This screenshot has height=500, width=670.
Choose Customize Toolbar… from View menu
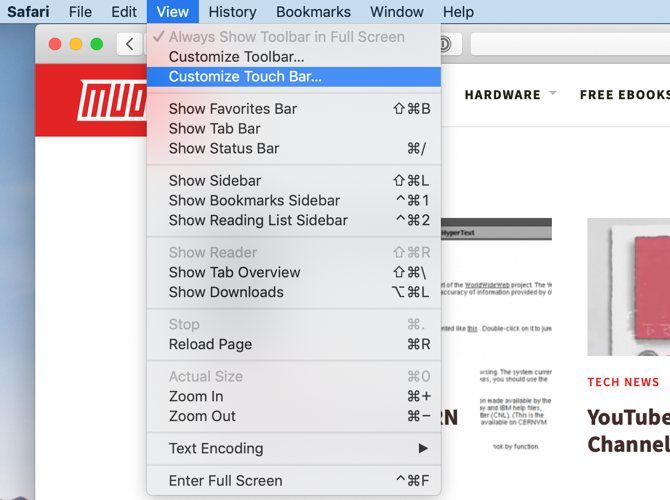294,56
